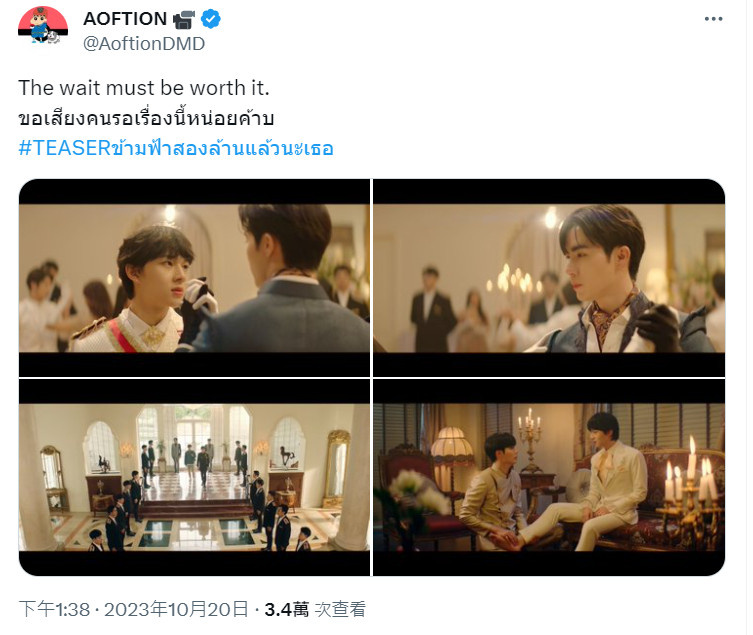Click the blue verified badge icon

(210, 19)
